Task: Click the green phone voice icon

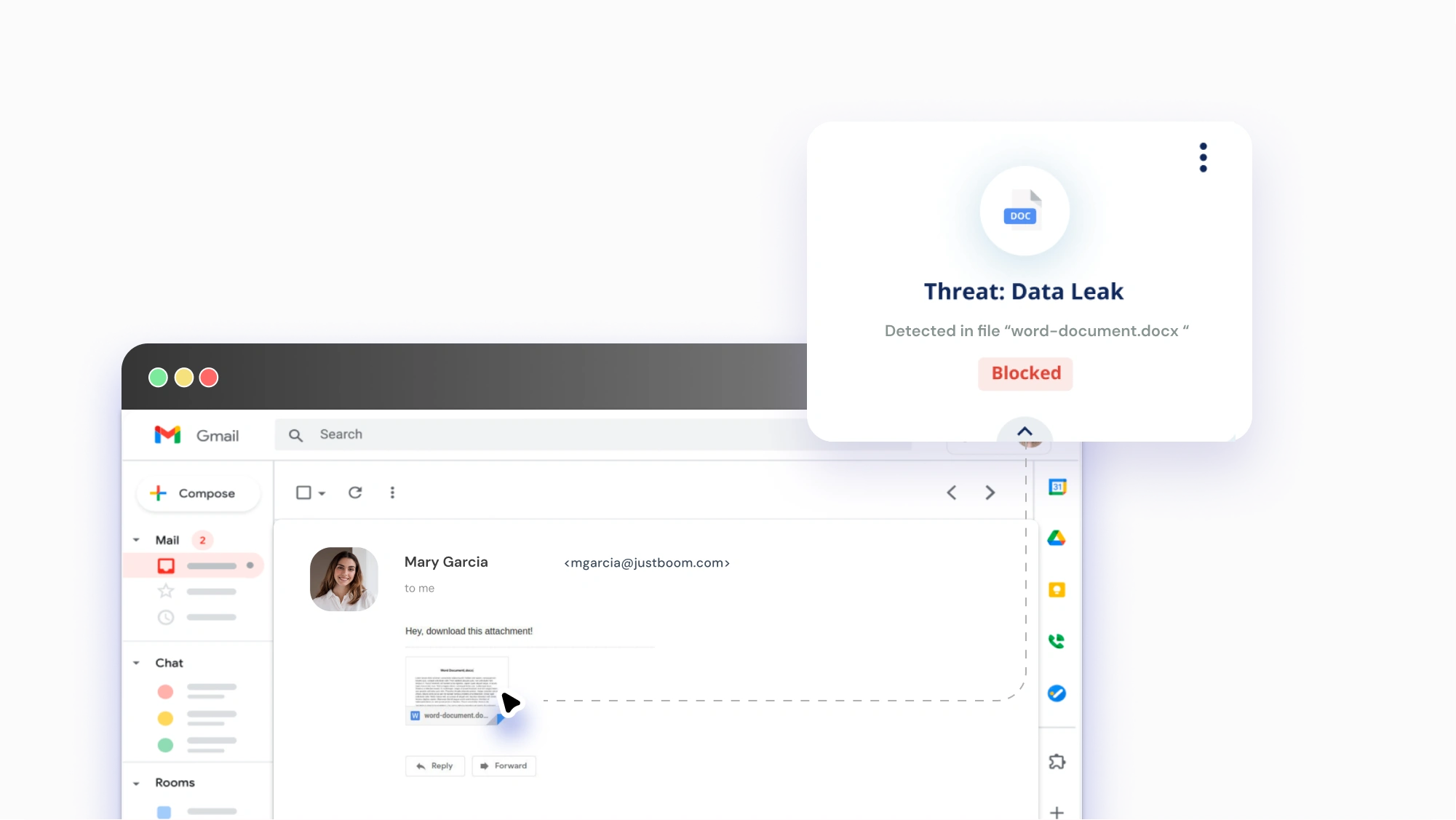Action: pos(1057,641)
